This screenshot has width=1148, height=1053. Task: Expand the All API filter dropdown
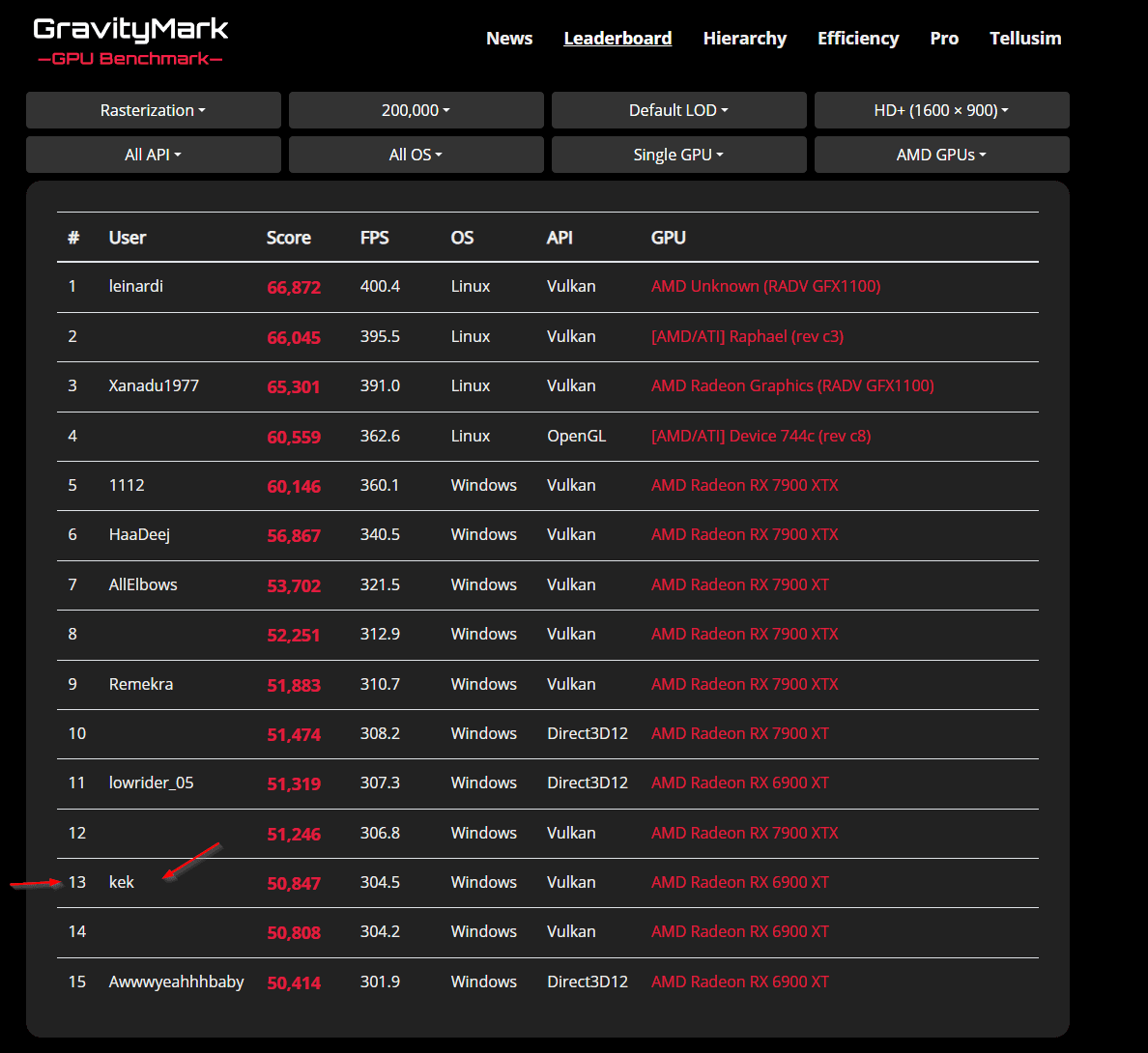pyautogui.click(x=153, y=155)
